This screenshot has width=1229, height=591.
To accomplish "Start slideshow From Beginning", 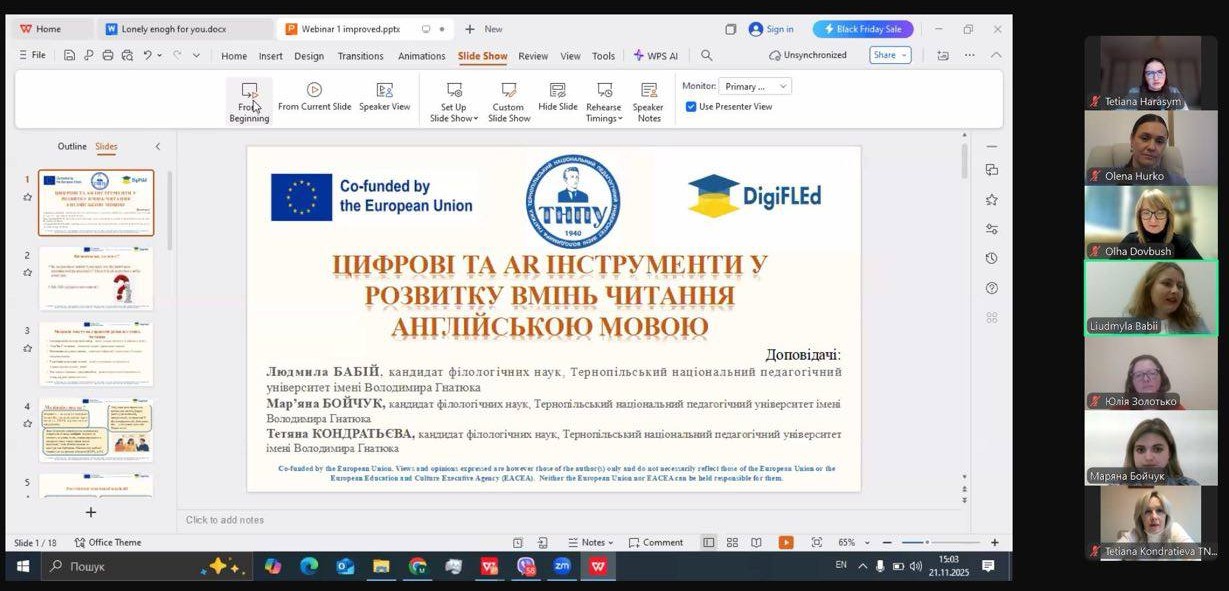I will pyautogui.click(x=249, y=102).
